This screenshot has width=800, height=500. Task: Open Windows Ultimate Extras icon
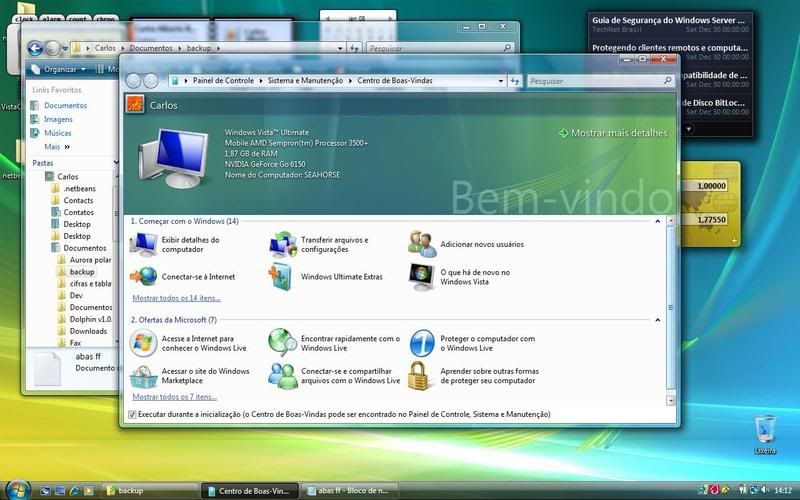click(x=283, y=276)
